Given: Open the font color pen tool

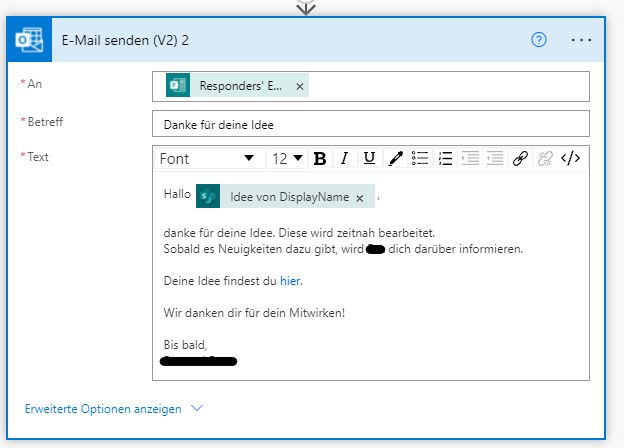Looking at the screenshot, I should click(x=395, y=158).
